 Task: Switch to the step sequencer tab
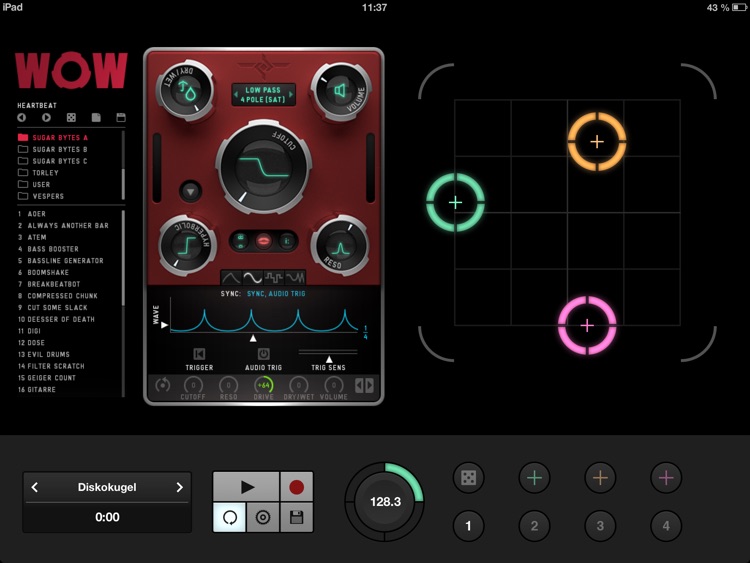[274, 277]
